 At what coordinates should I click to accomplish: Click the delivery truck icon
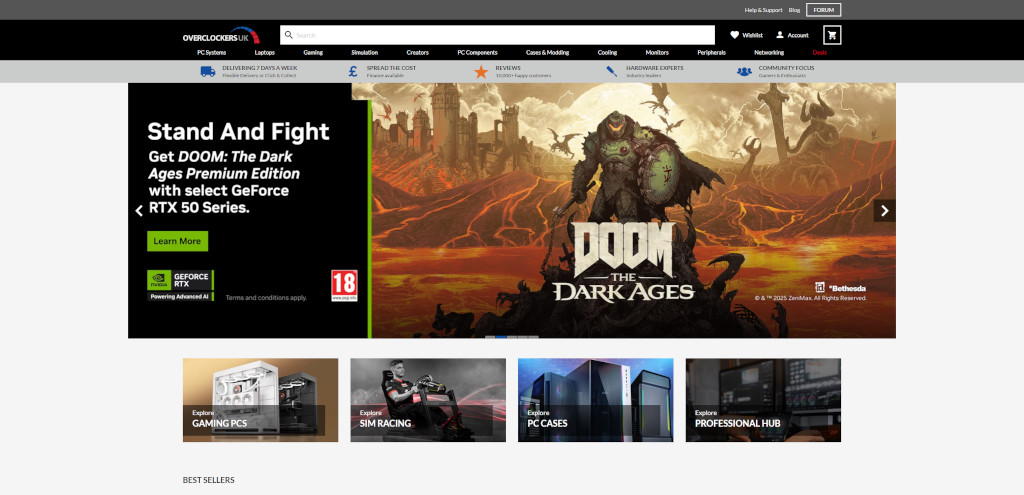coord(208,71)
